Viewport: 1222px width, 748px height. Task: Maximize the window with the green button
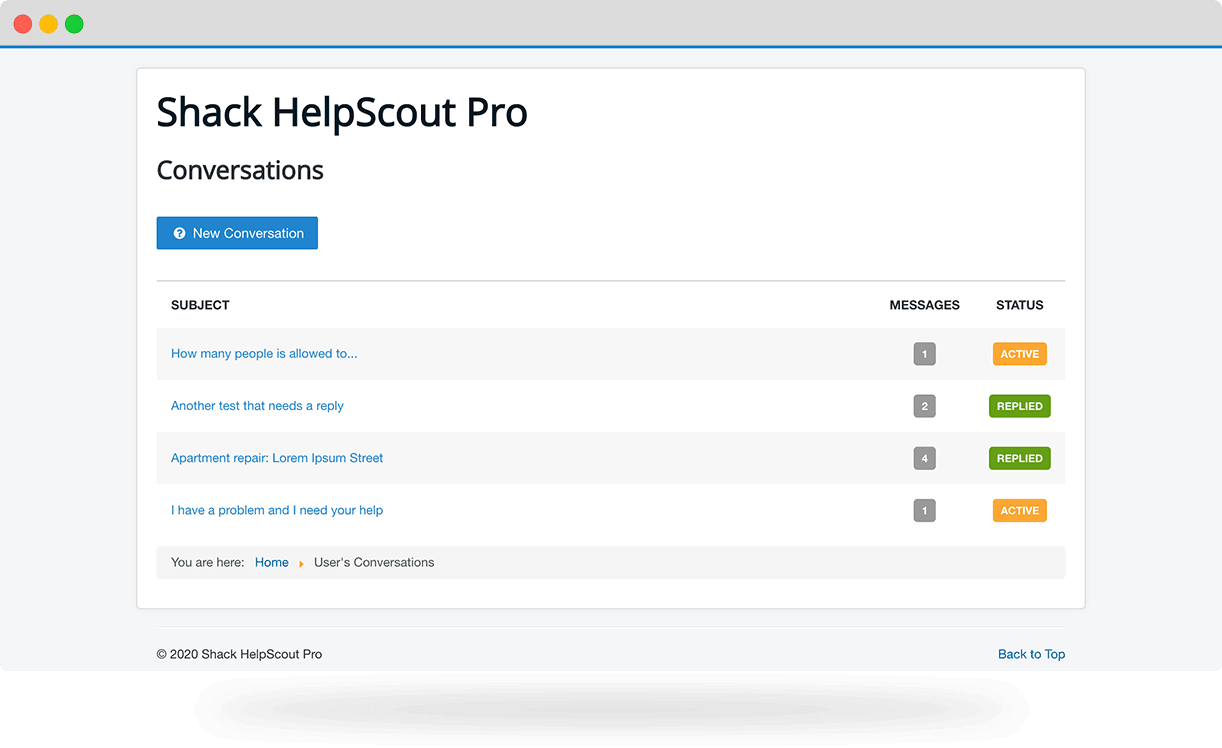[74, 24]
